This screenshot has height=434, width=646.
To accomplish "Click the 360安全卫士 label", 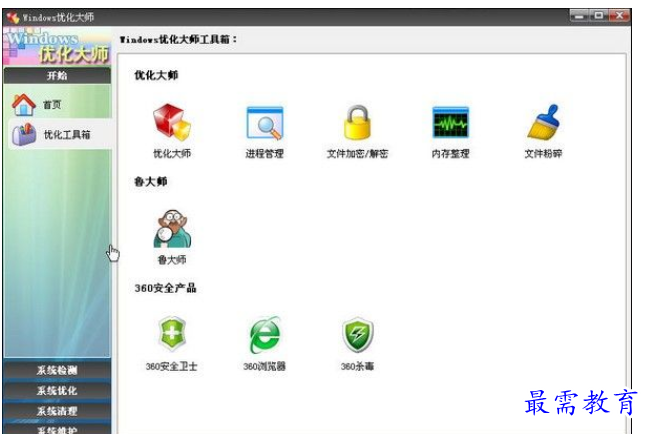I will click(x=171, y=366).
